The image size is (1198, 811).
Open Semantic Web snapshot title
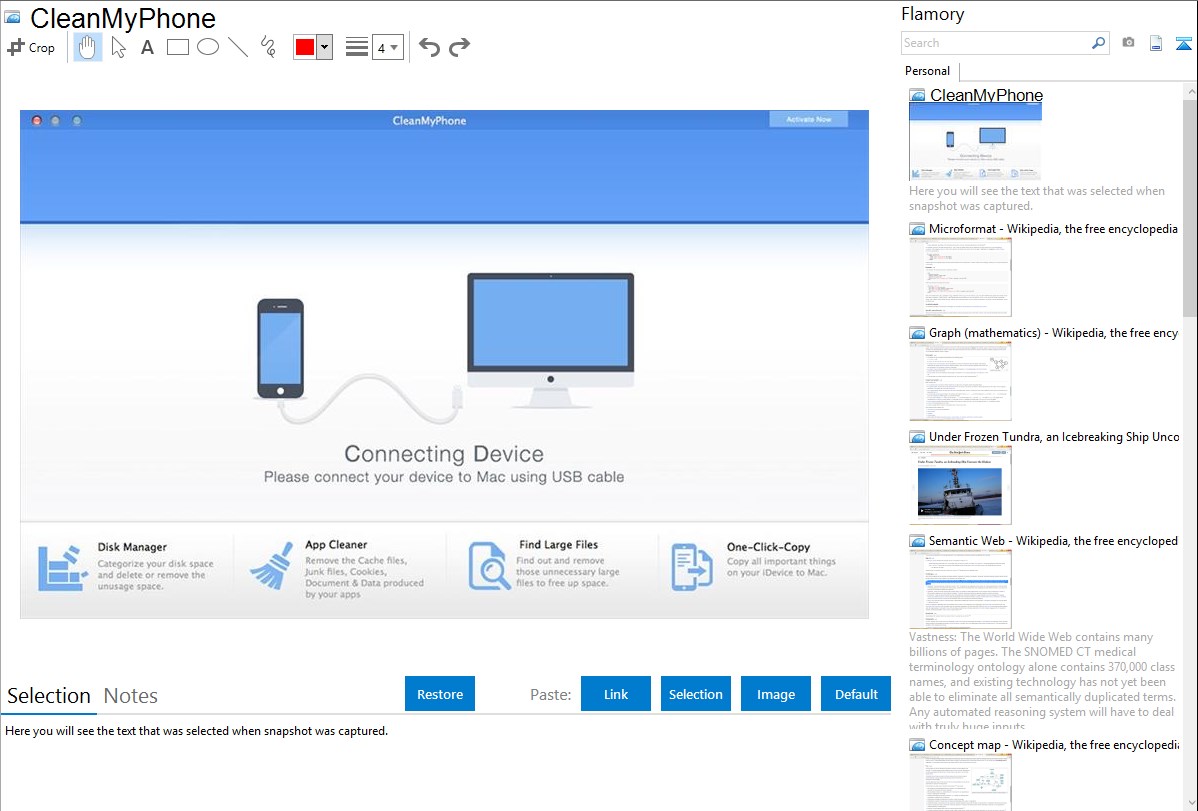(x=1053, y=540)
